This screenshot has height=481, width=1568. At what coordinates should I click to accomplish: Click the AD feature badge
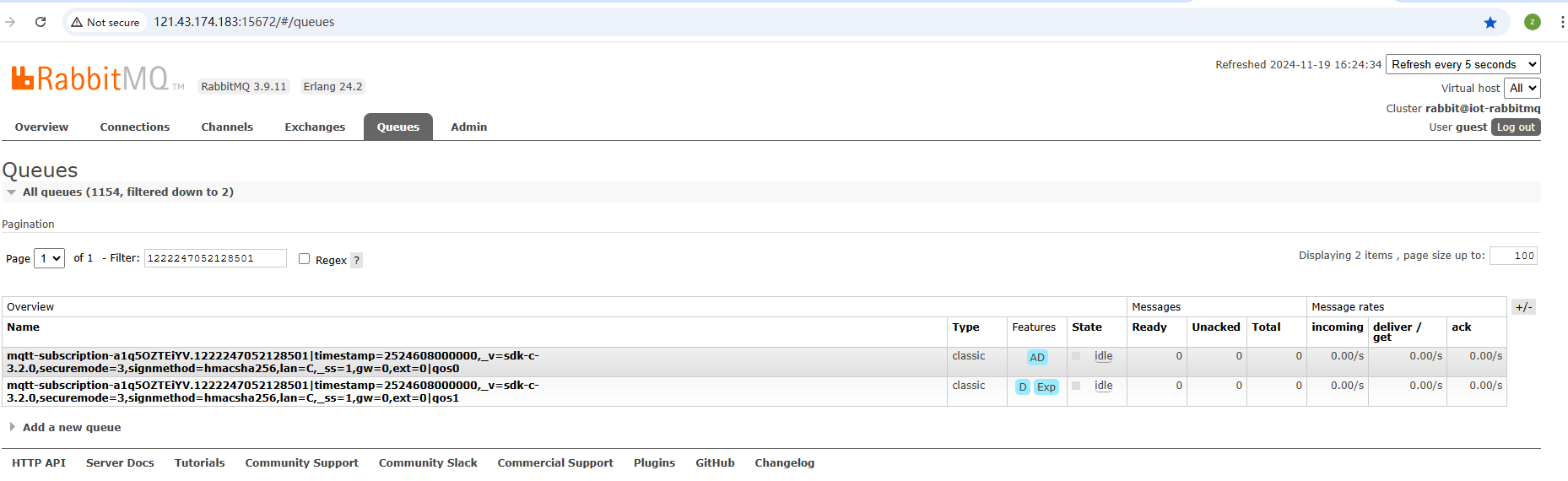coord(1037,358)
